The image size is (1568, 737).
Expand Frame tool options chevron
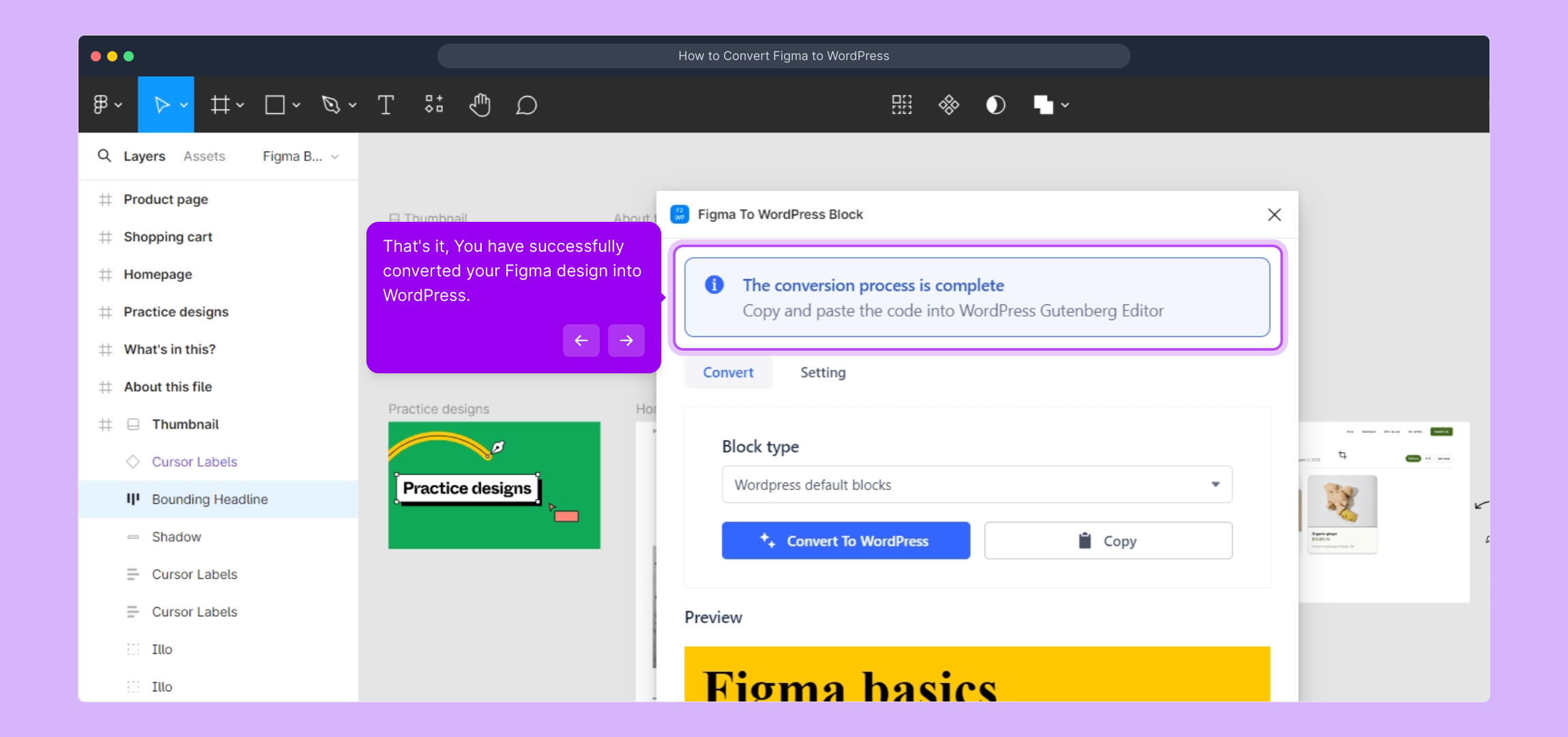[240, 105]
